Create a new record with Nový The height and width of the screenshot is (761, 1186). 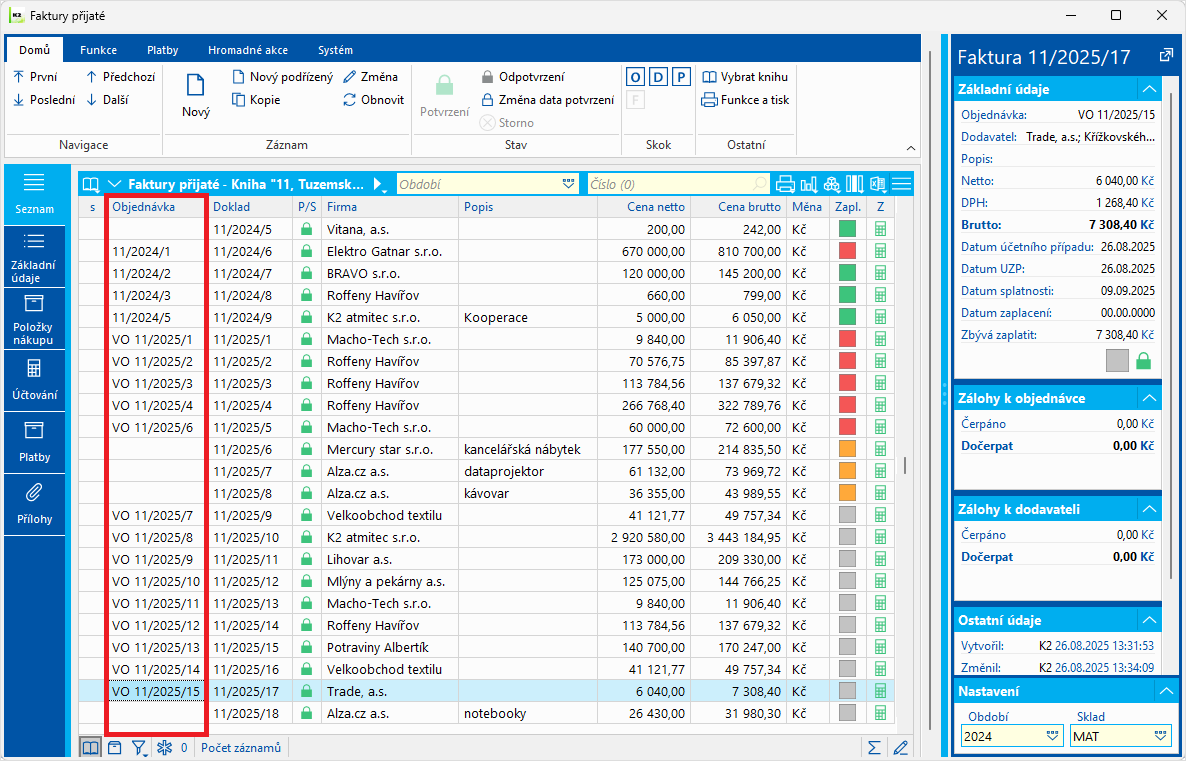196,95
